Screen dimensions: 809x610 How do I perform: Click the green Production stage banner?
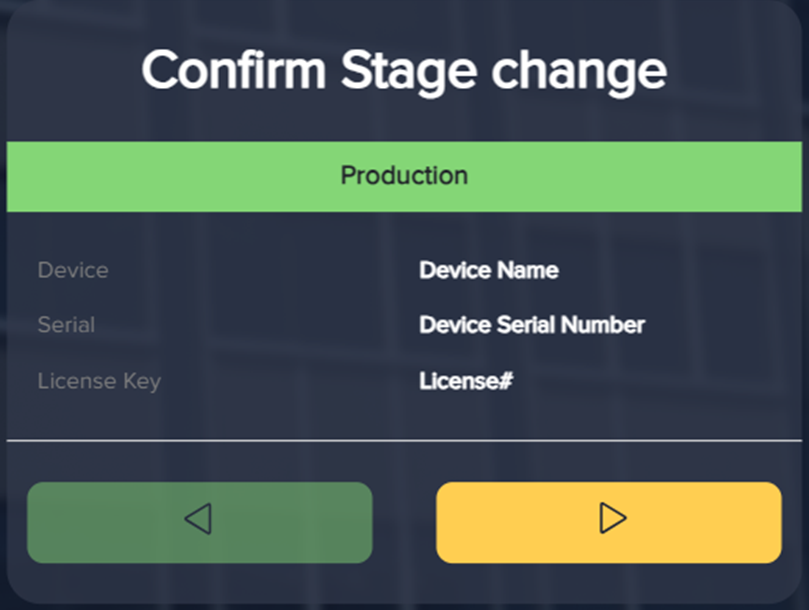coord(404,175)
